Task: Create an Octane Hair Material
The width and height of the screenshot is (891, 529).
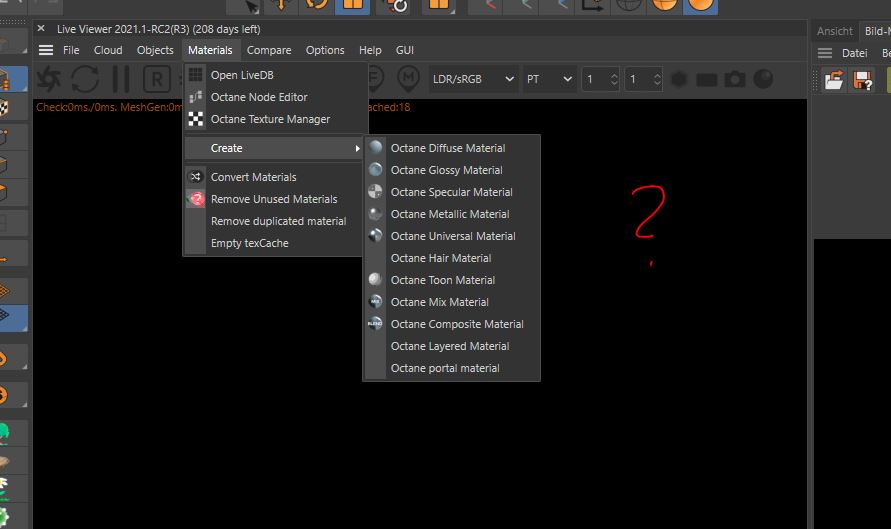Action: (452, 259)
